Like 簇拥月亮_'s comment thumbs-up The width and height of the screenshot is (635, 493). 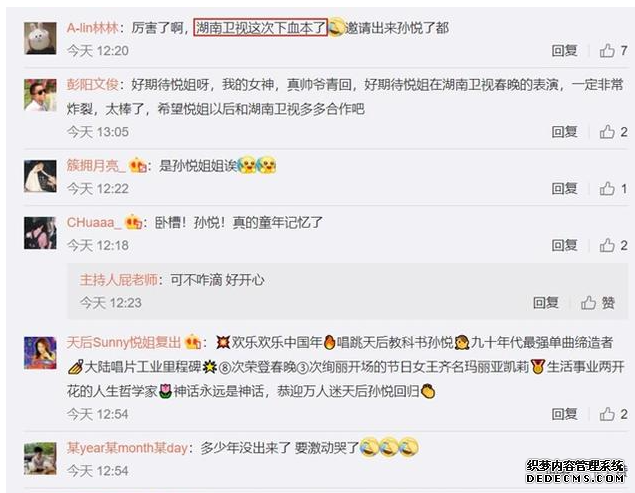(607, 188)
